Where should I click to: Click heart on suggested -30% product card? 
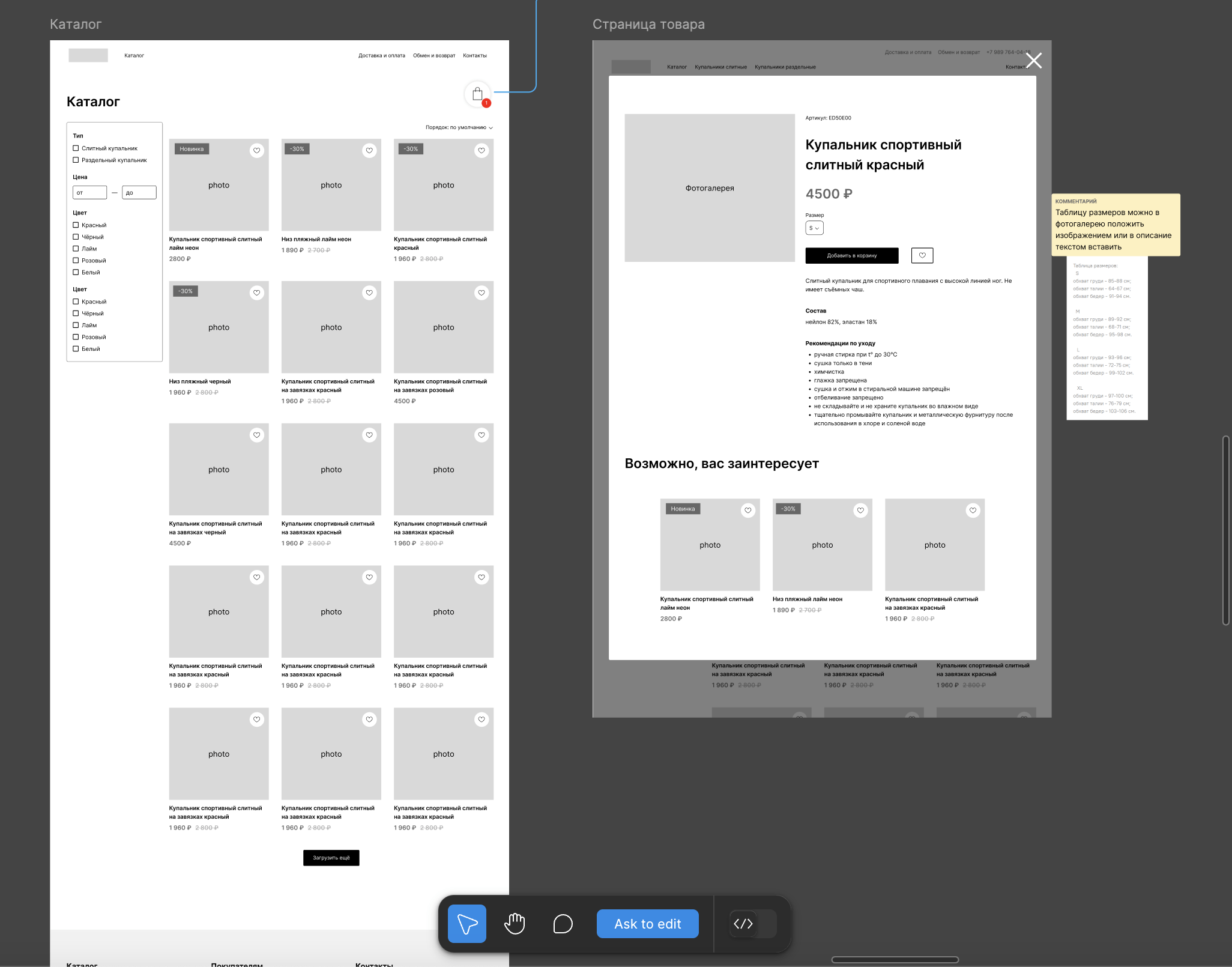(x=860, y=511)
